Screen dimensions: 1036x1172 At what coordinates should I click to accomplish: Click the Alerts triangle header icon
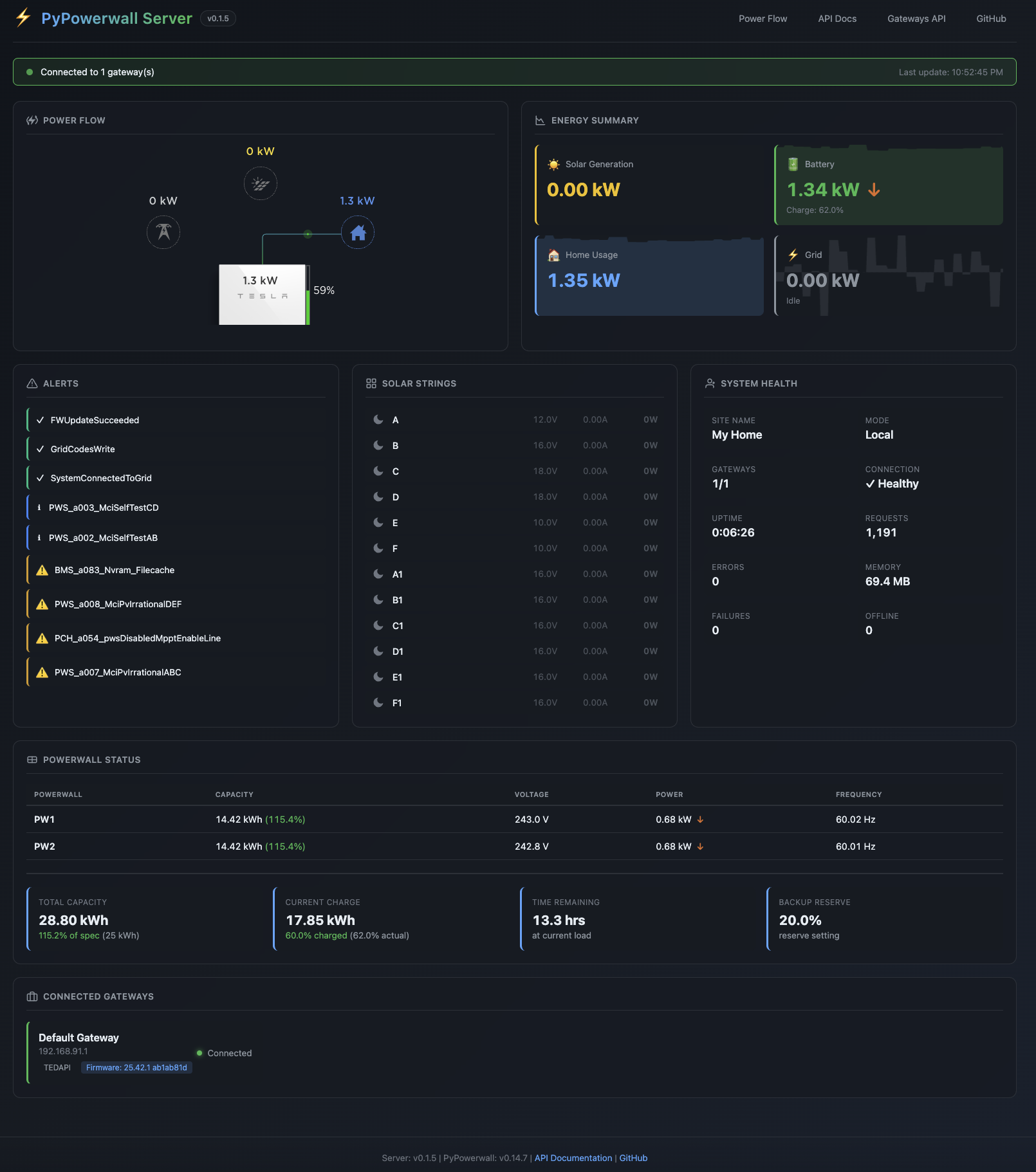tap(32, 383)
